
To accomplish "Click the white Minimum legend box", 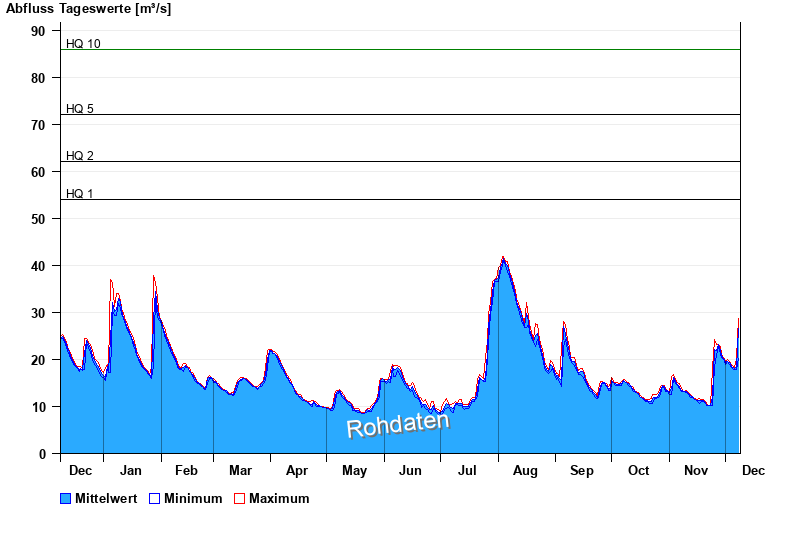I will click(x=154, y=498).
